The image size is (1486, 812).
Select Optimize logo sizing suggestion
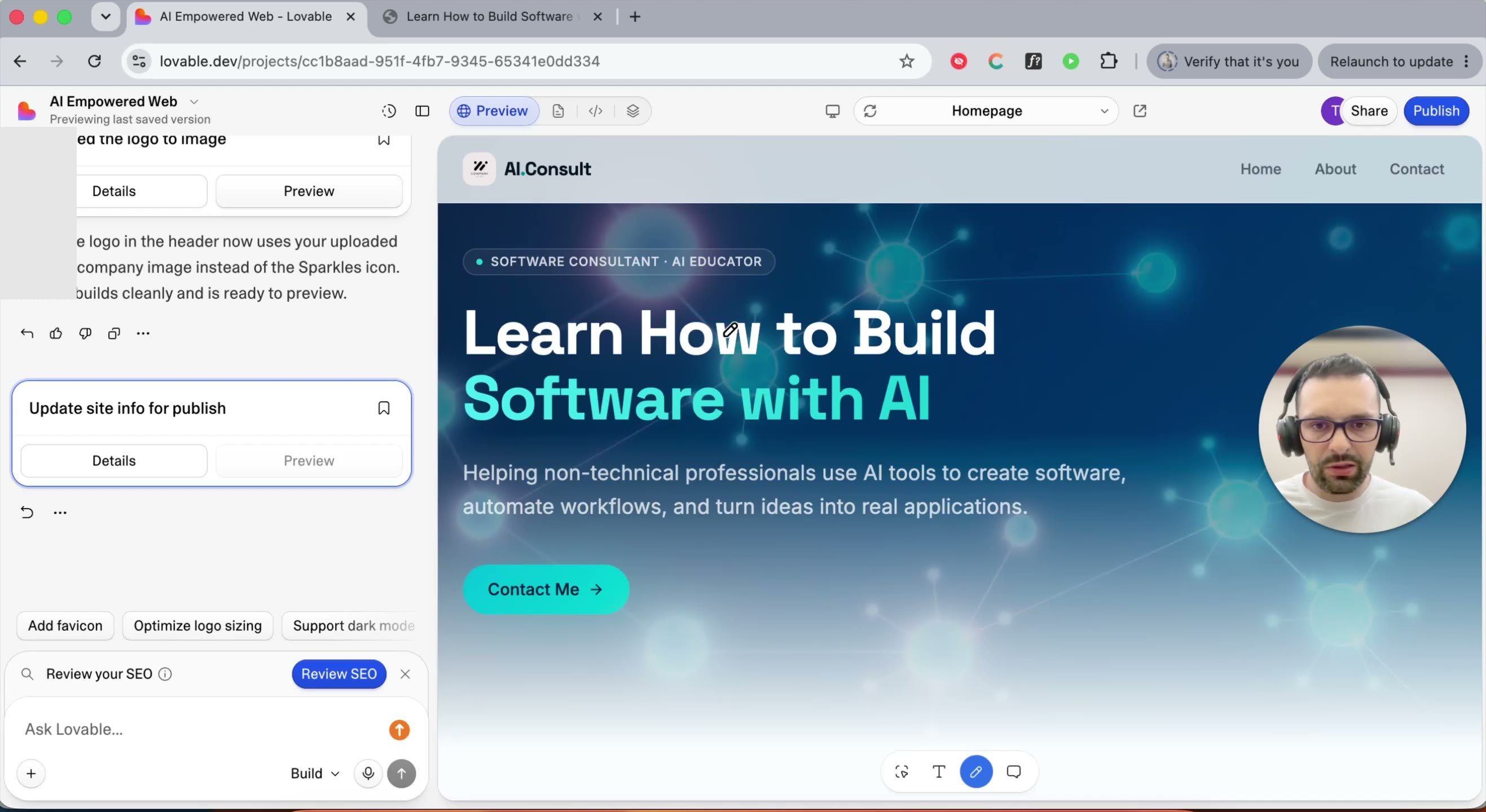[x=197, y=626]
